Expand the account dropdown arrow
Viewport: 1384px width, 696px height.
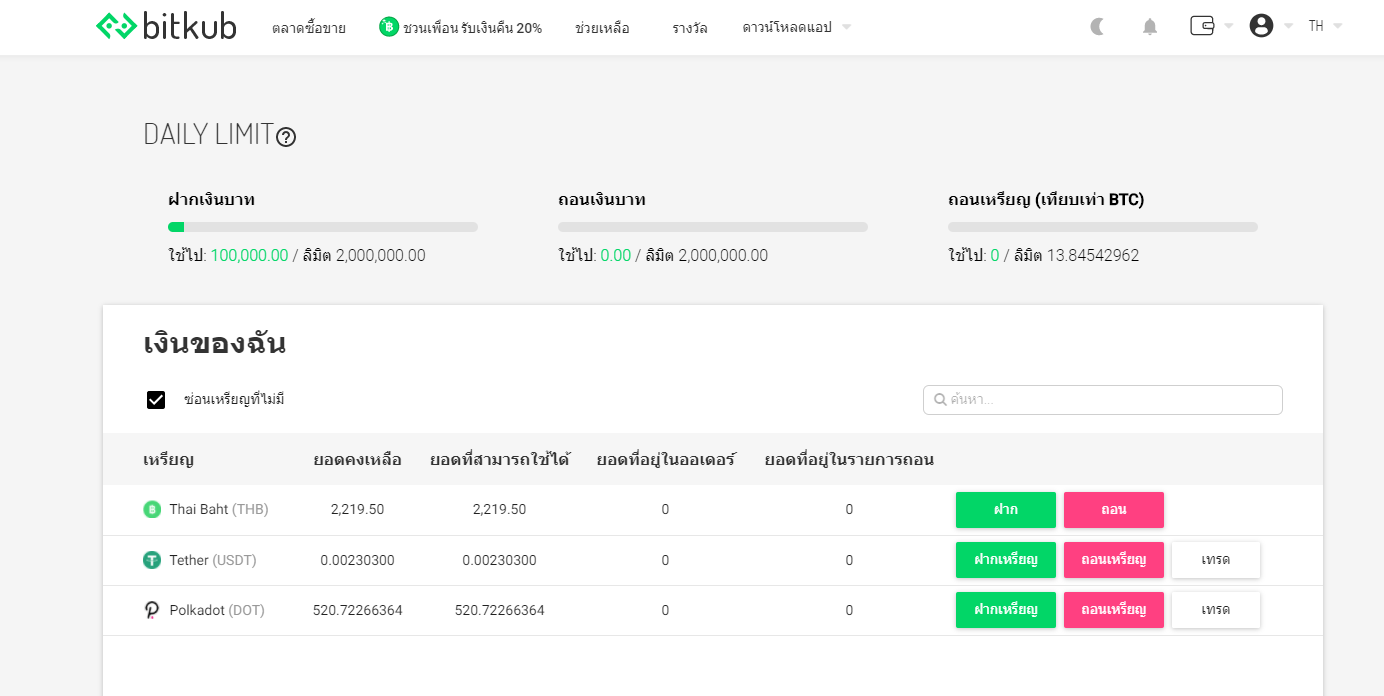pos(1289,26)
